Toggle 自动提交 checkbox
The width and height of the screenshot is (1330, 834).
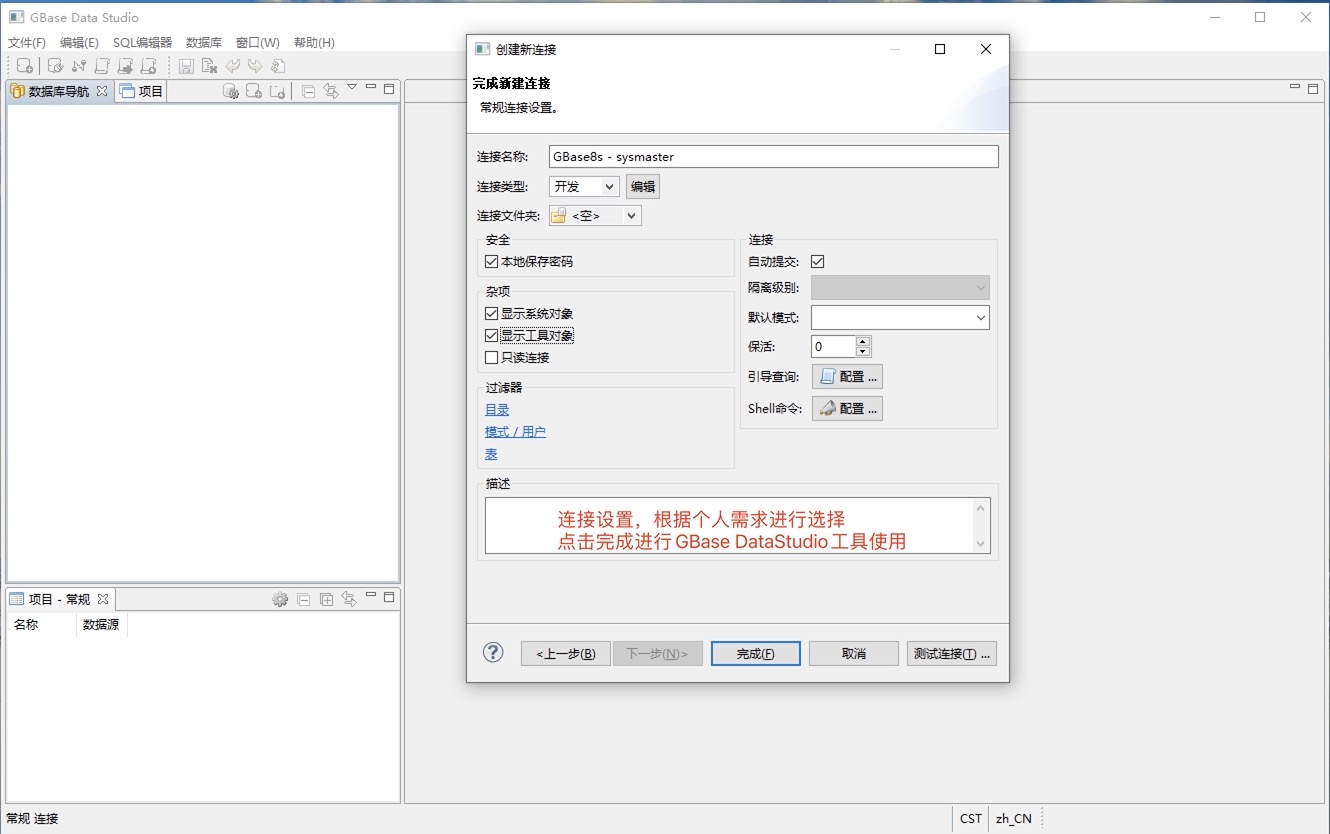pos(817,261)
